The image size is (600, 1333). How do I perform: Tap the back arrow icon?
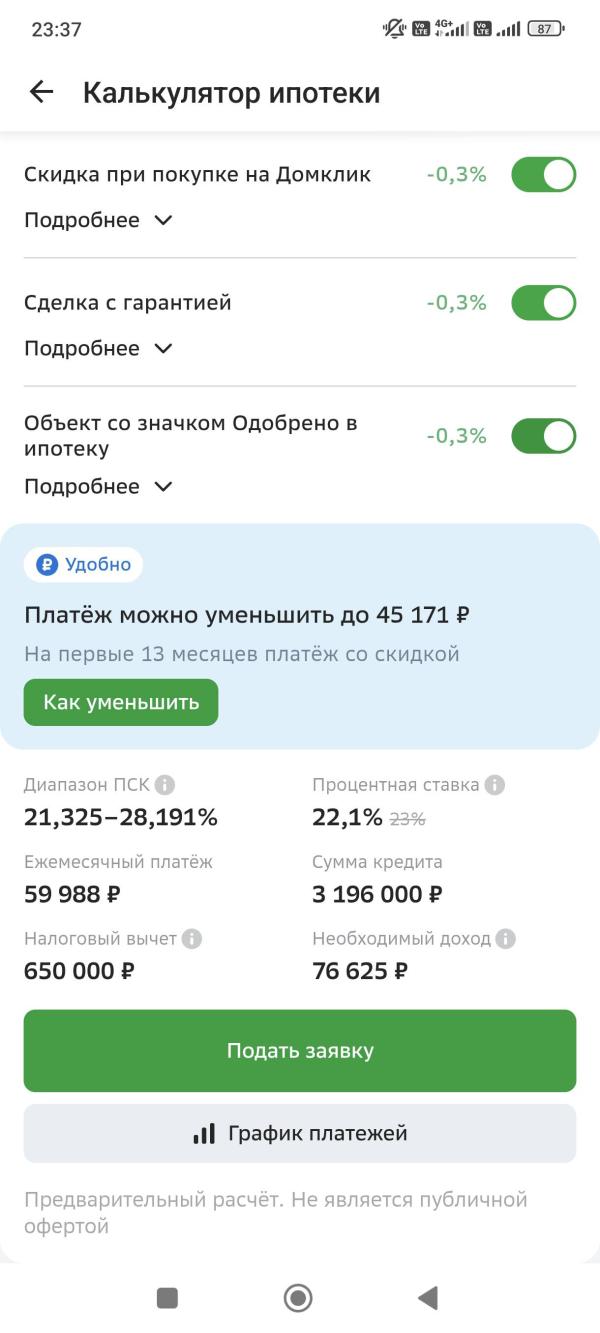pos(41,93)
